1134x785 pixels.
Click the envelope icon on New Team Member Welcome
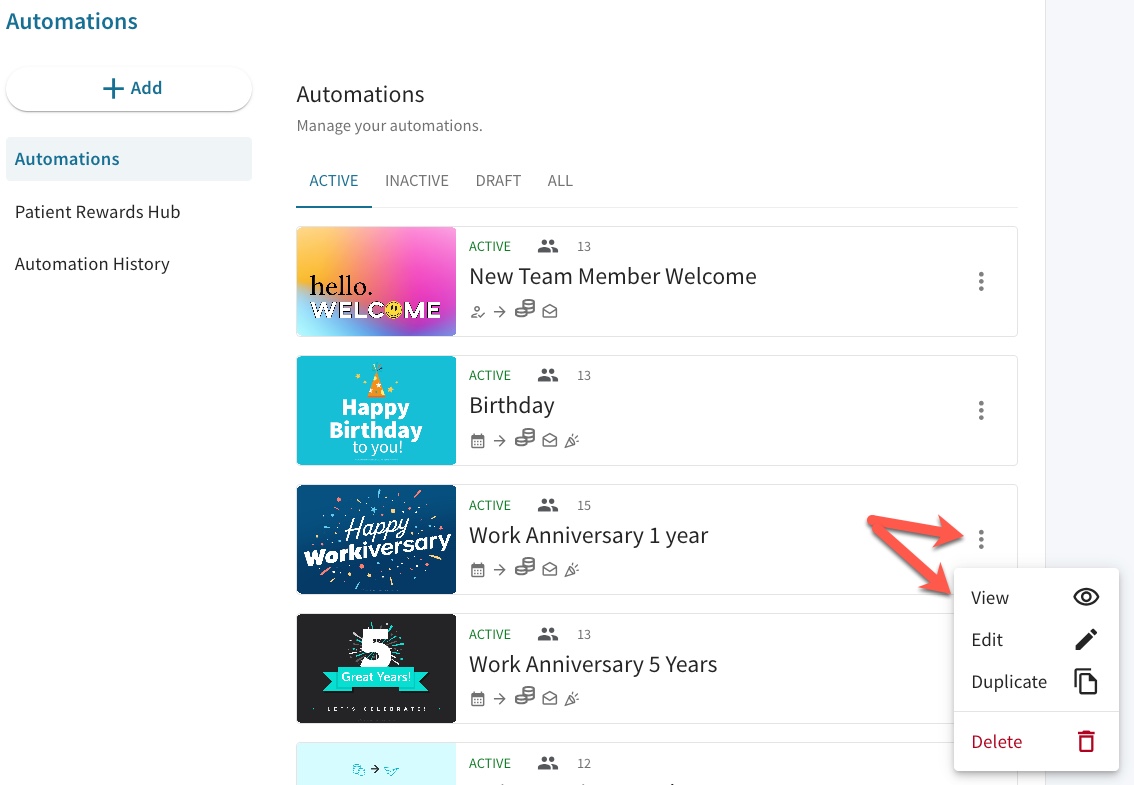(x=550, y=312)
